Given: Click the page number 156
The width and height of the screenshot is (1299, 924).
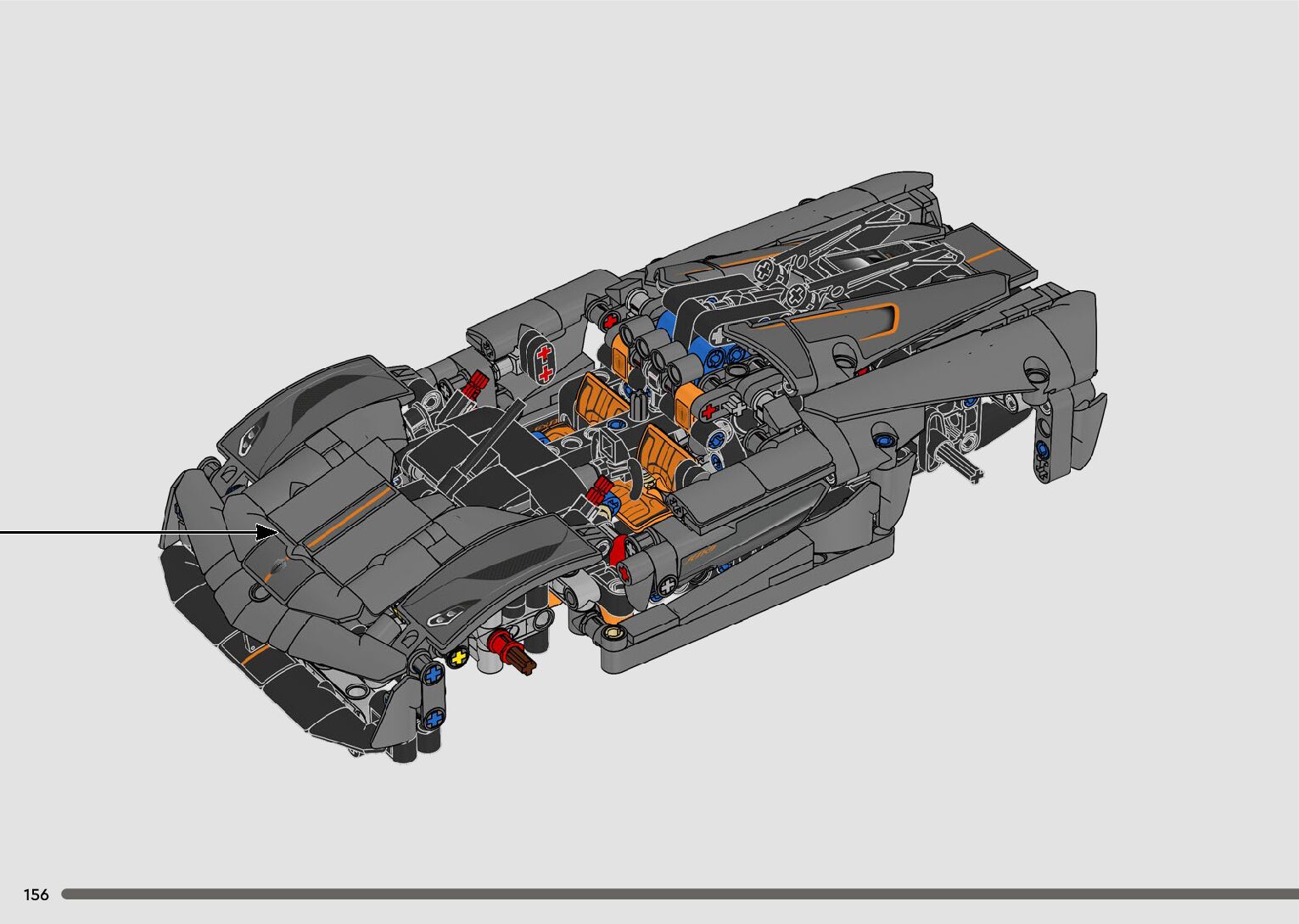Looking at the screenshot, I should point(36,894).
